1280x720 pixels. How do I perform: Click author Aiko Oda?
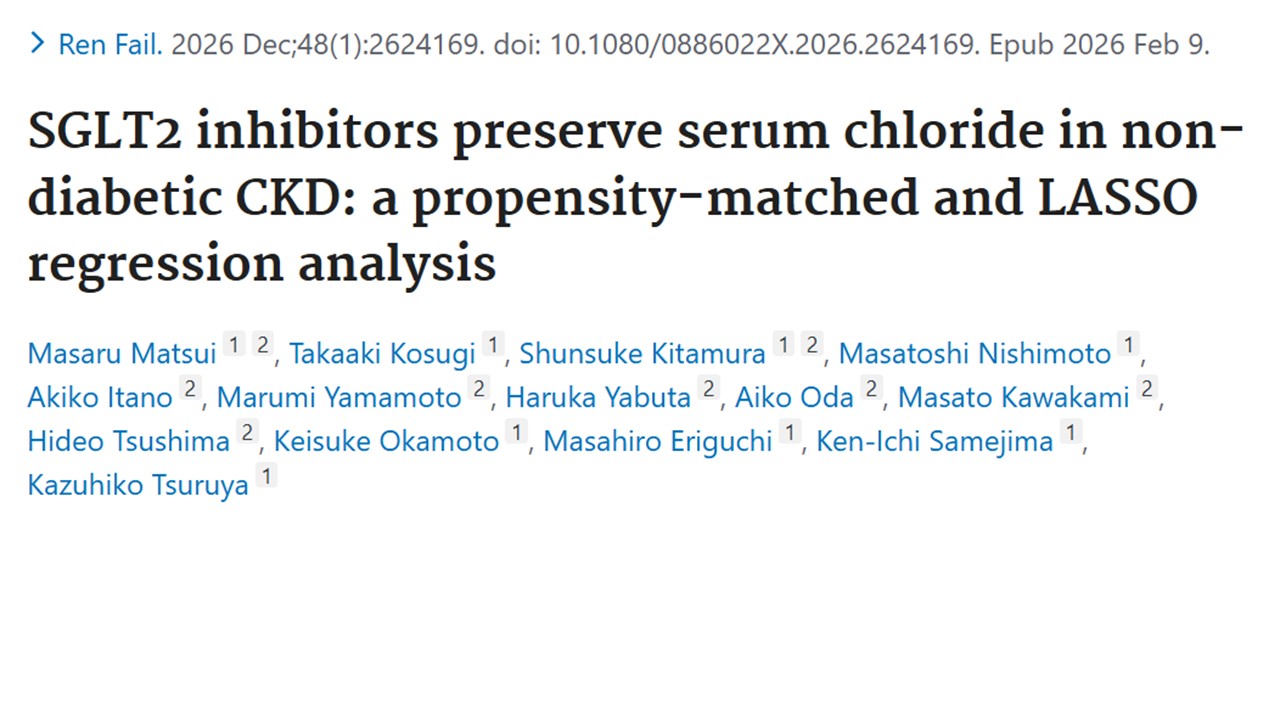click(x=794, y=397)
